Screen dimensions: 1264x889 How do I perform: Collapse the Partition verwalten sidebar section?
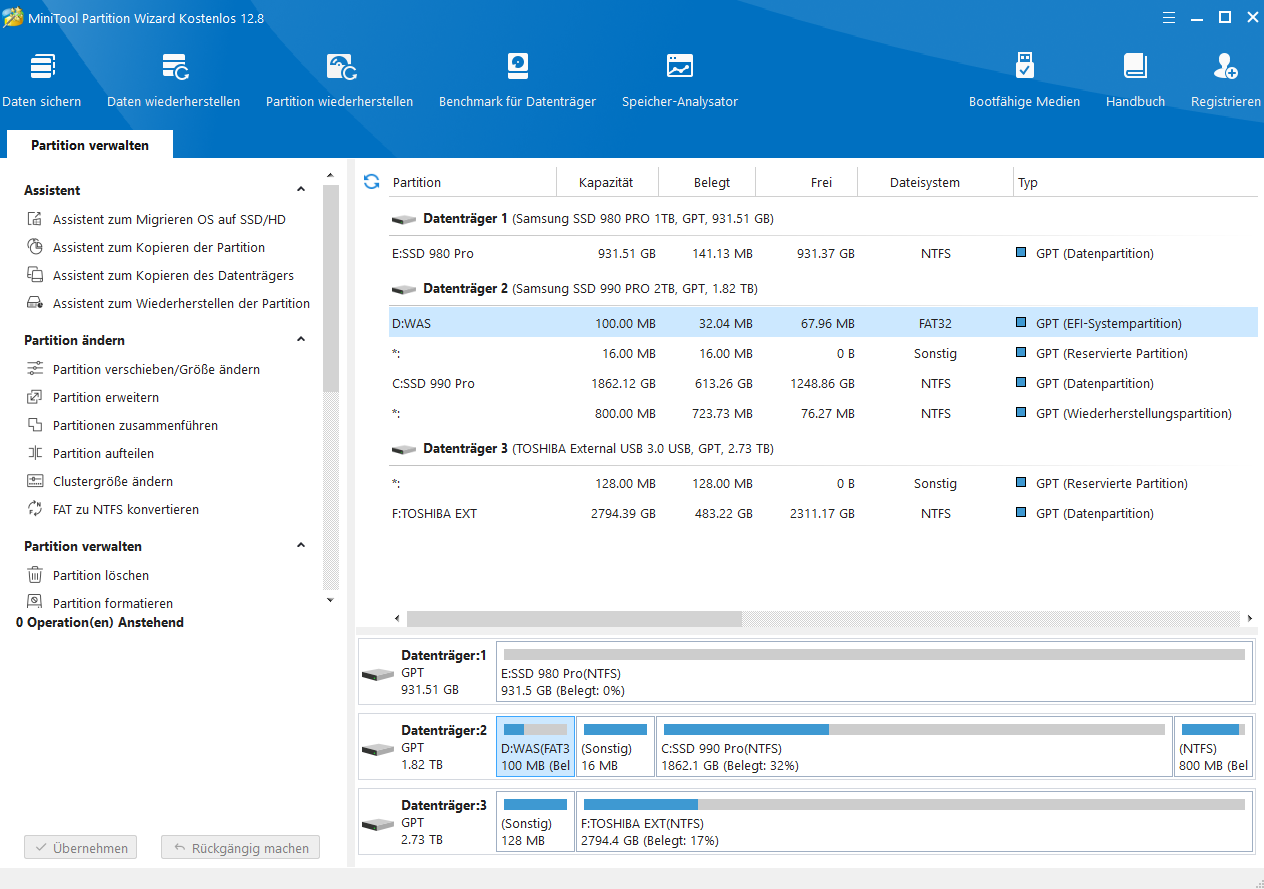click(x=301, y=546)
